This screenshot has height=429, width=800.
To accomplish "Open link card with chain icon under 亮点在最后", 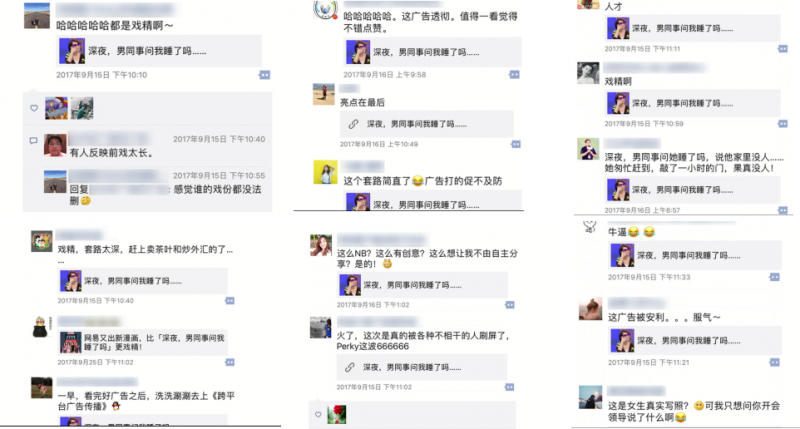I will 427,124.
